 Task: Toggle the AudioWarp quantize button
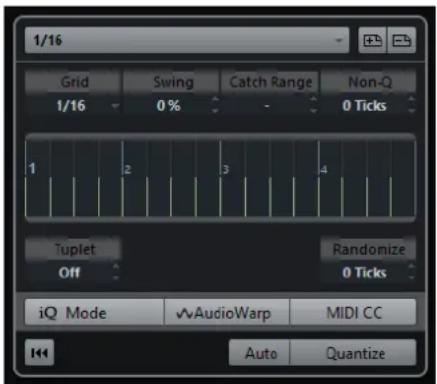click(x=227, y=312)
